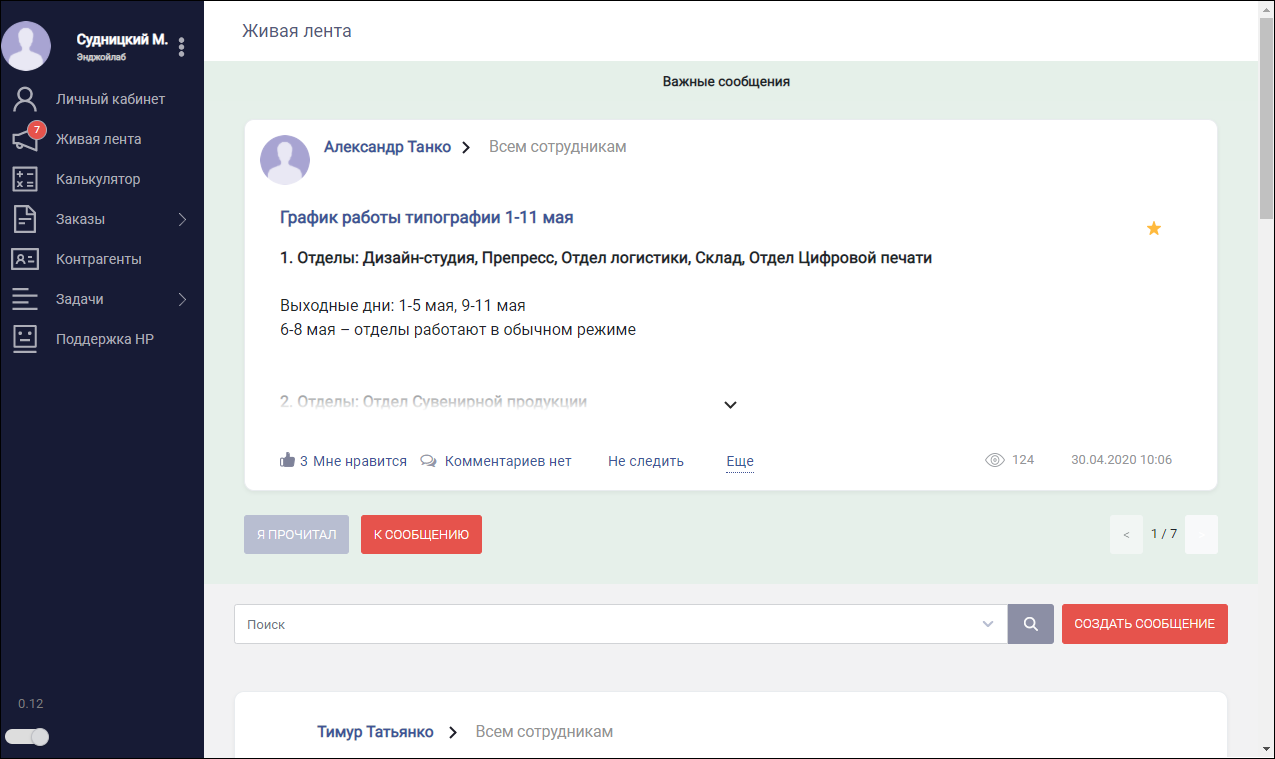1275x759 pixels.
Task: Click the Задачи list icon
Action: click(x=25, y=299)
